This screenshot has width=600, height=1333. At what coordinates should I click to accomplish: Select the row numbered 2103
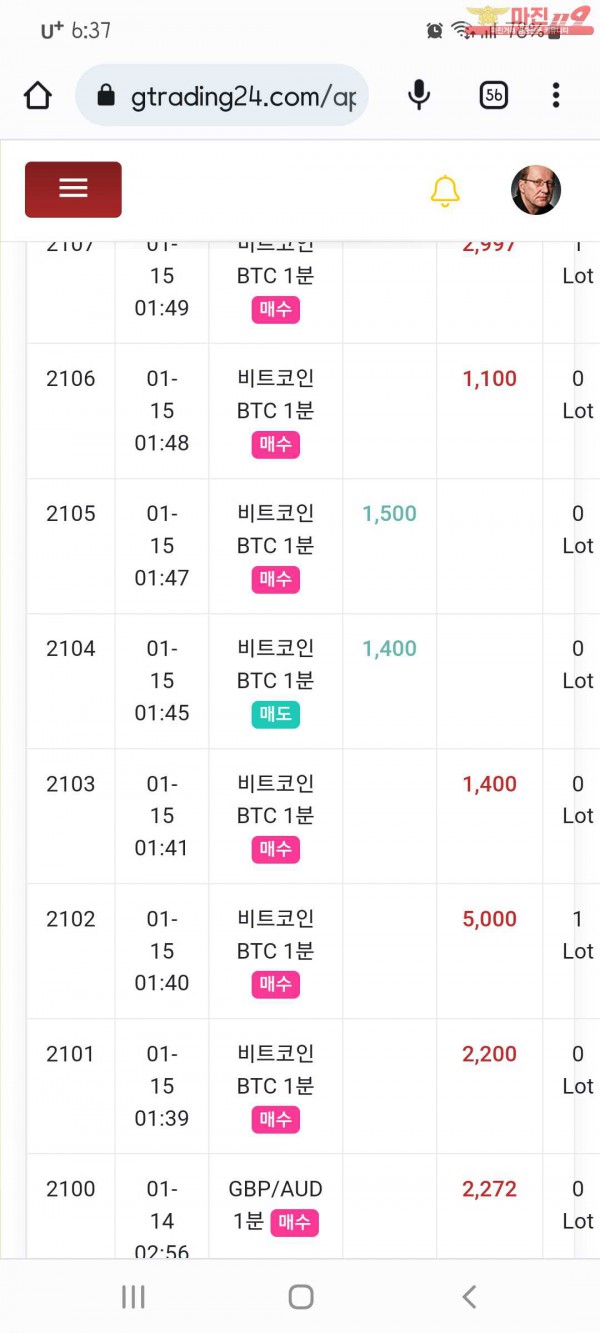tap(71, 784)
